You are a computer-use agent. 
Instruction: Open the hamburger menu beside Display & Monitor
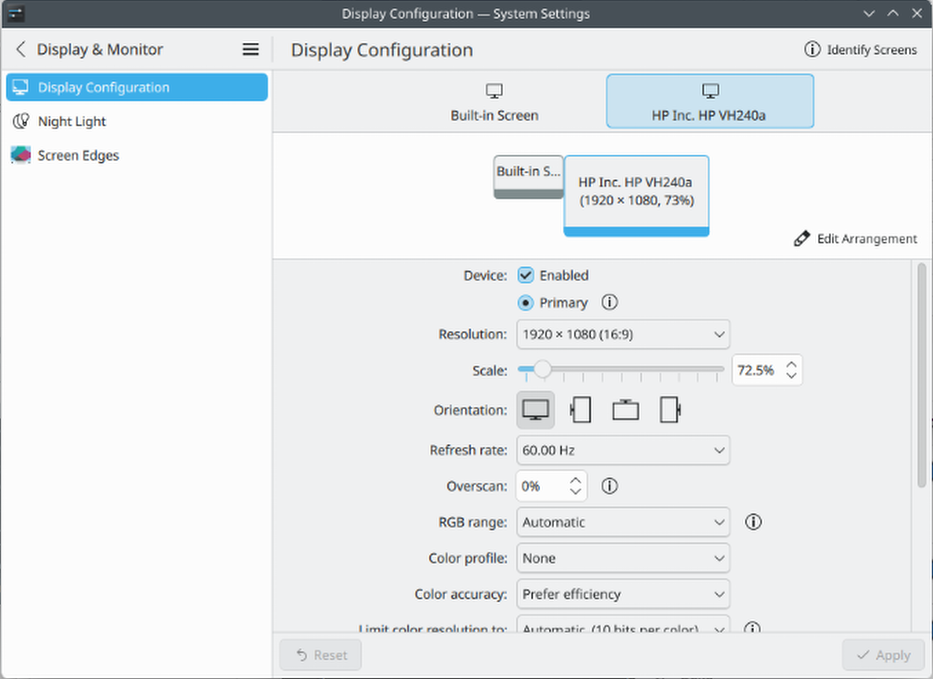[251, 50]
